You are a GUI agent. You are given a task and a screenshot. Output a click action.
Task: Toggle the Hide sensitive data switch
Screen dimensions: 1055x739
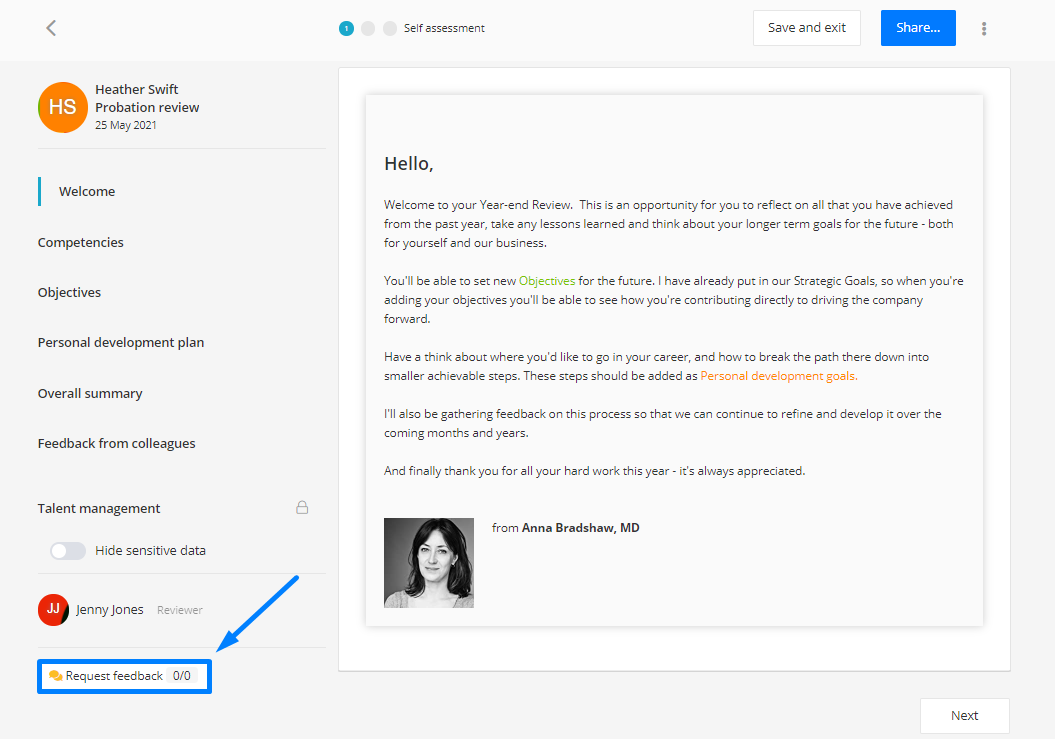(68, 551)
